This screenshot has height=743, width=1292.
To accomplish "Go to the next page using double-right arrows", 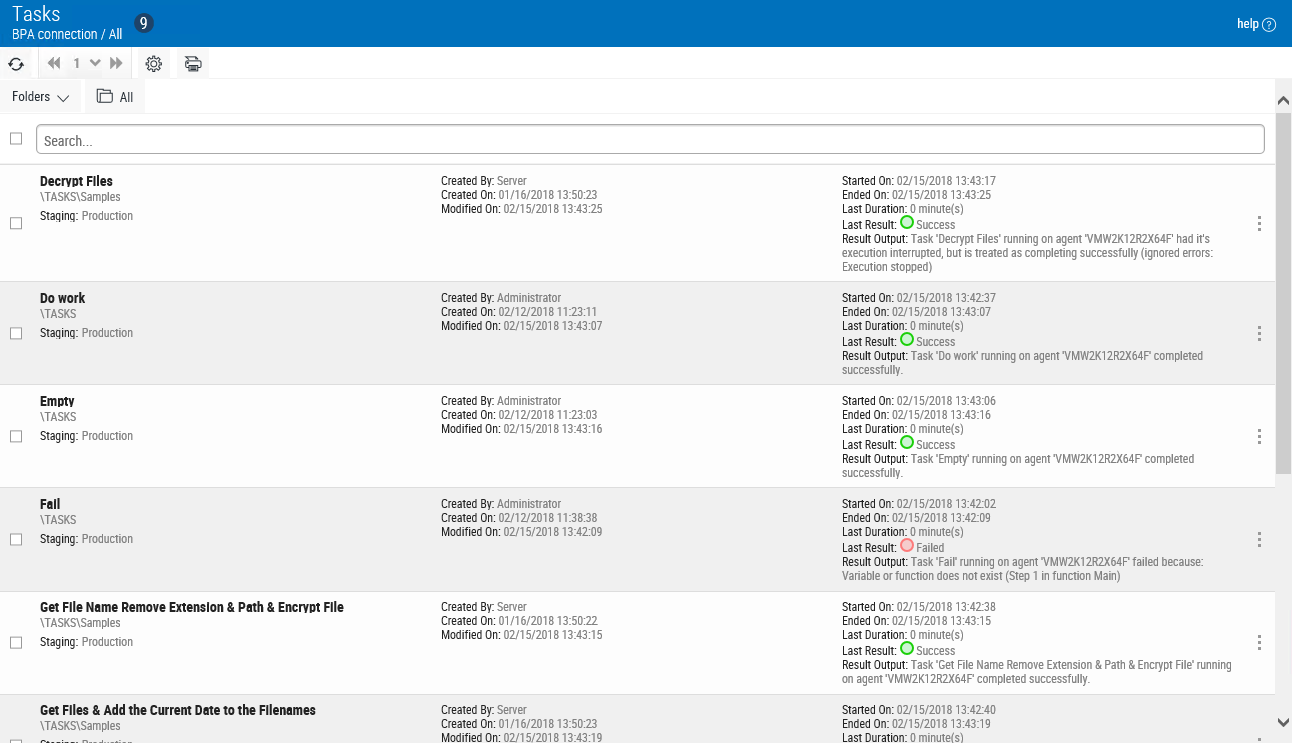I will point(116,64).
